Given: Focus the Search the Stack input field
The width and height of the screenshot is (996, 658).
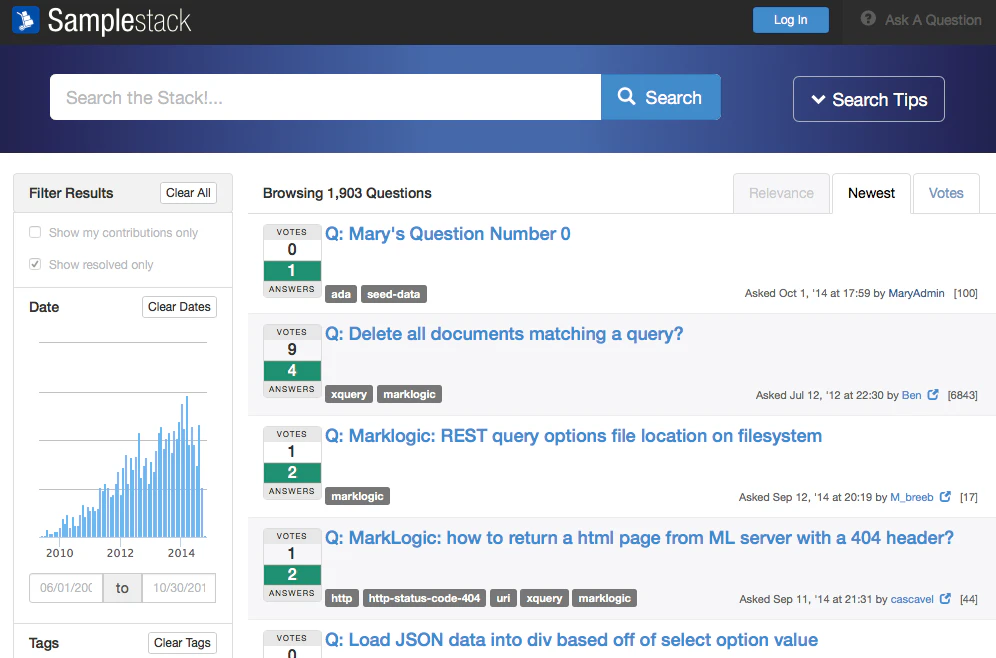Looking at the screenshot, I should (325, 97).
